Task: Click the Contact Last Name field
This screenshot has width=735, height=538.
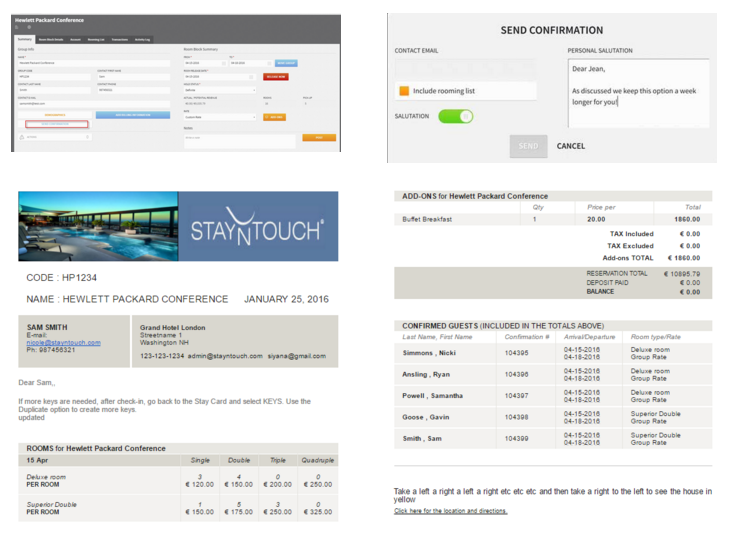Action: [x=54, y=90]
